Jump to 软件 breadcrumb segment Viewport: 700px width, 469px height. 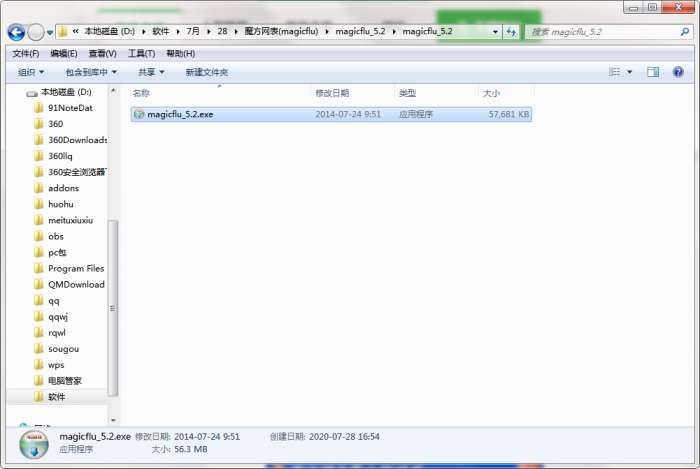[161, 31]
